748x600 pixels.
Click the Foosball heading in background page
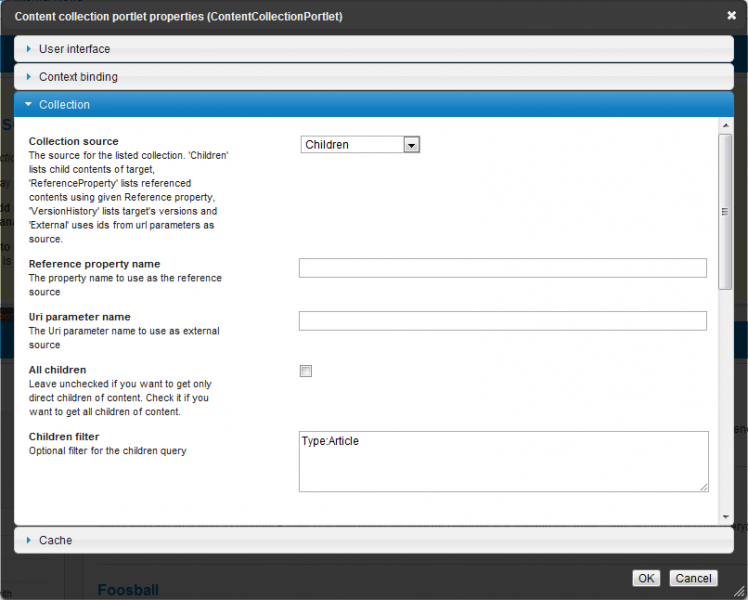click(x=128, y=590)
